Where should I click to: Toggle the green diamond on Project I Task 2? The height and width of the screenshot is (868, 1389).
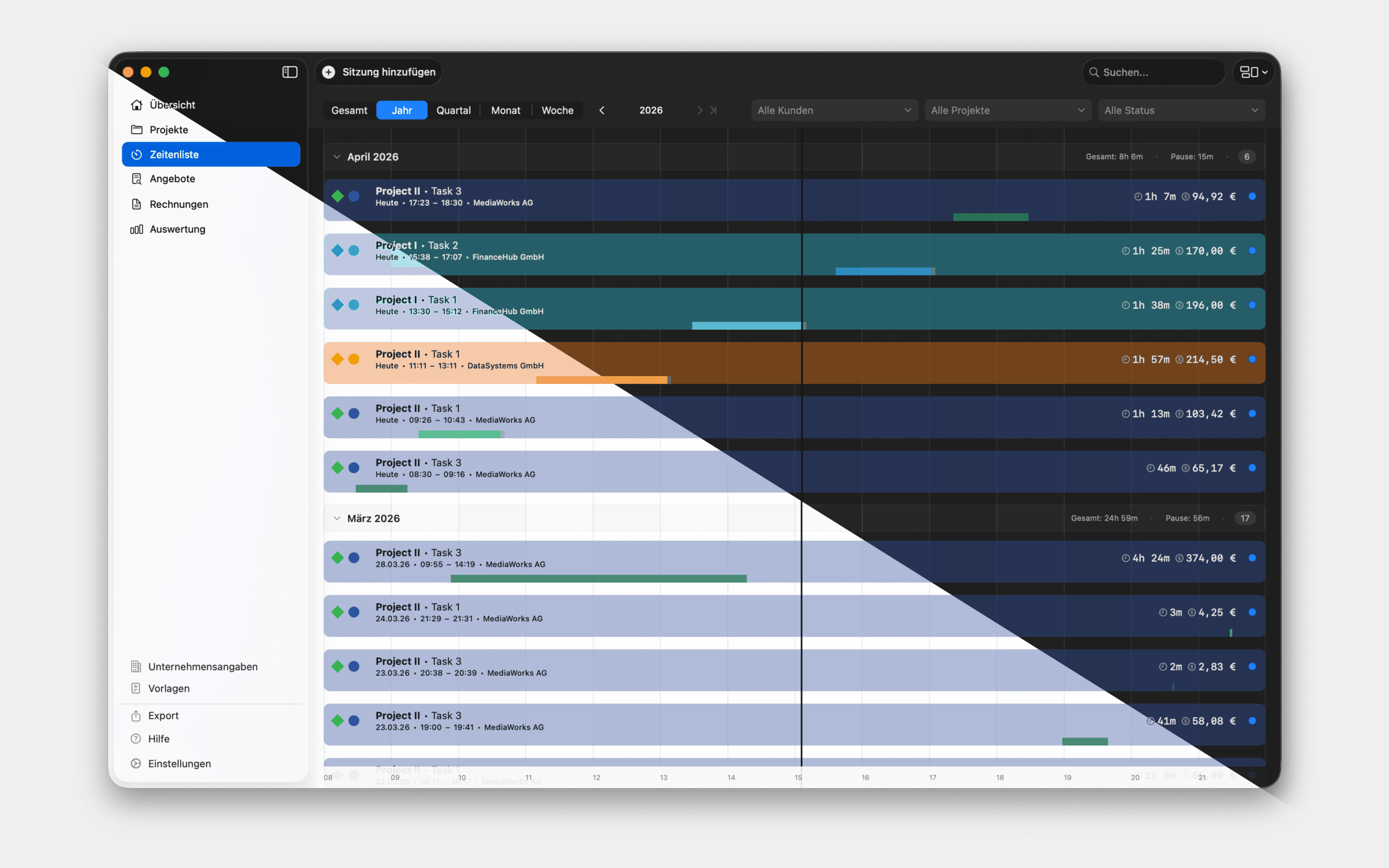[337, 250]
